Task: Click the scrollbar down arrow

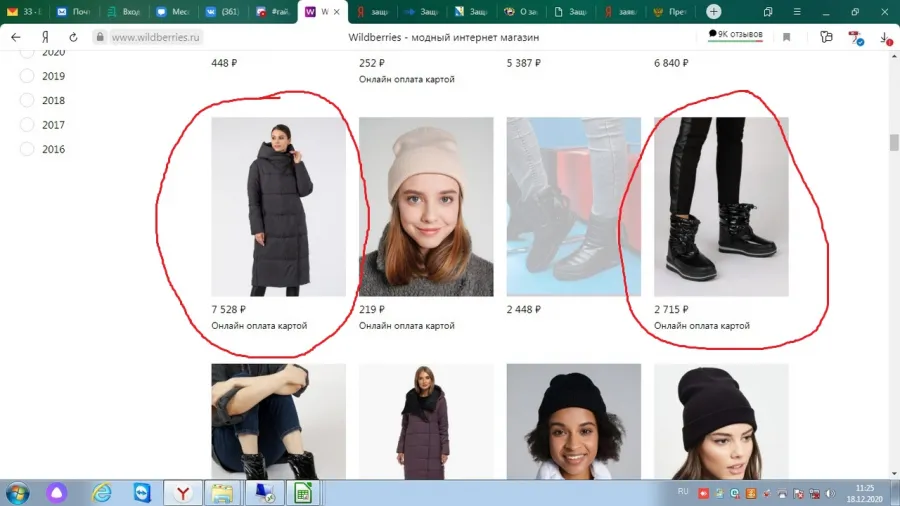Action: [894, 474]
